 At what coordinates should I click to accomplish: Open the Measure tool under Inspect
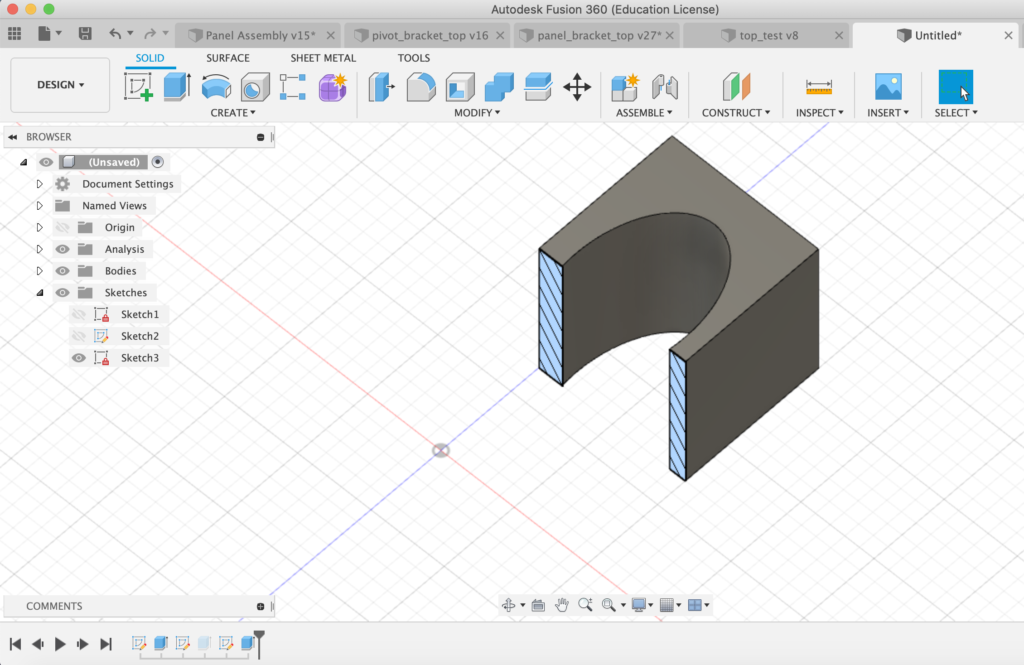819,87
